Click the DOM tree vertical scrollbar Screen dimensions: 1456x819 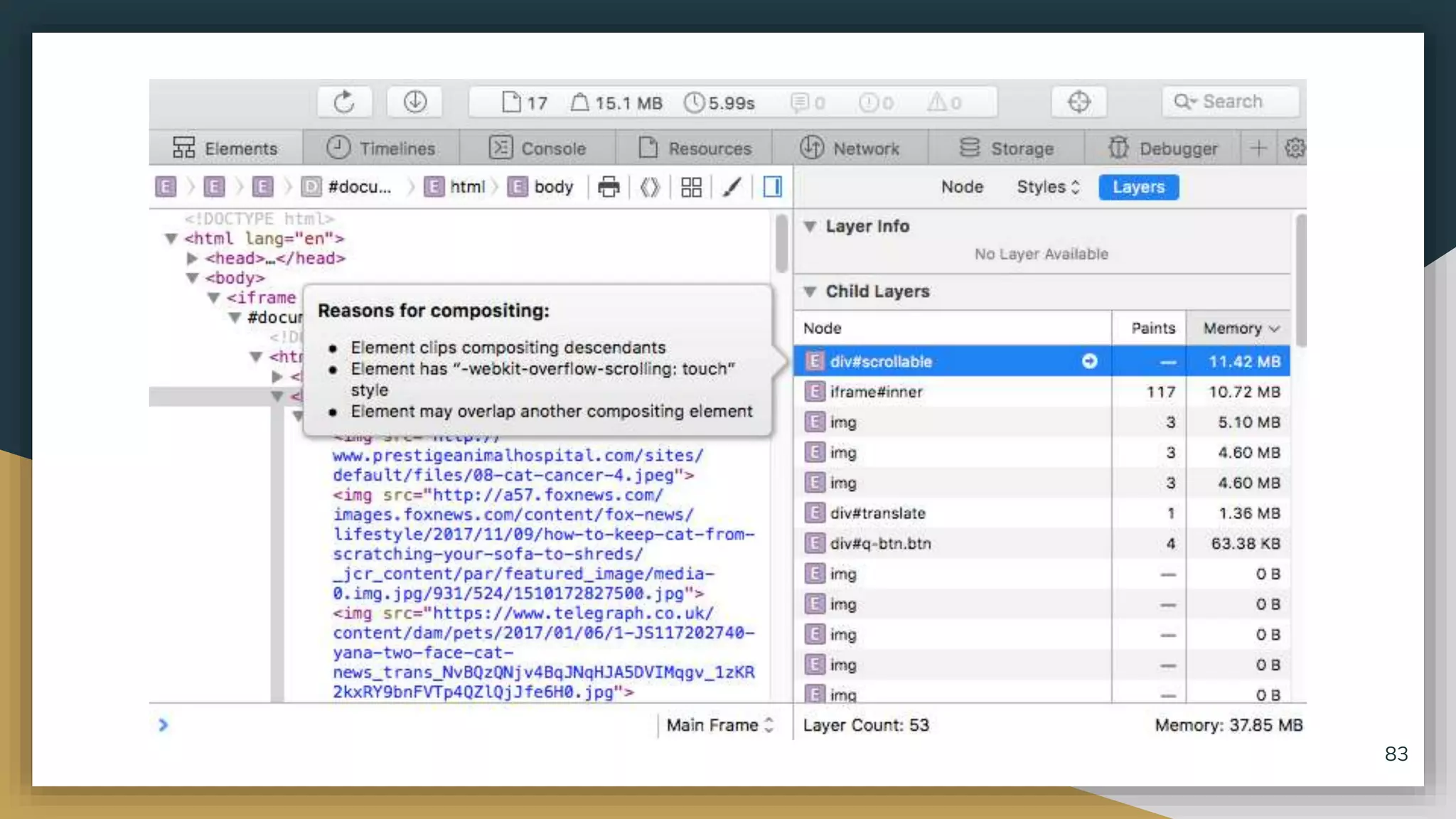[781, 244]
